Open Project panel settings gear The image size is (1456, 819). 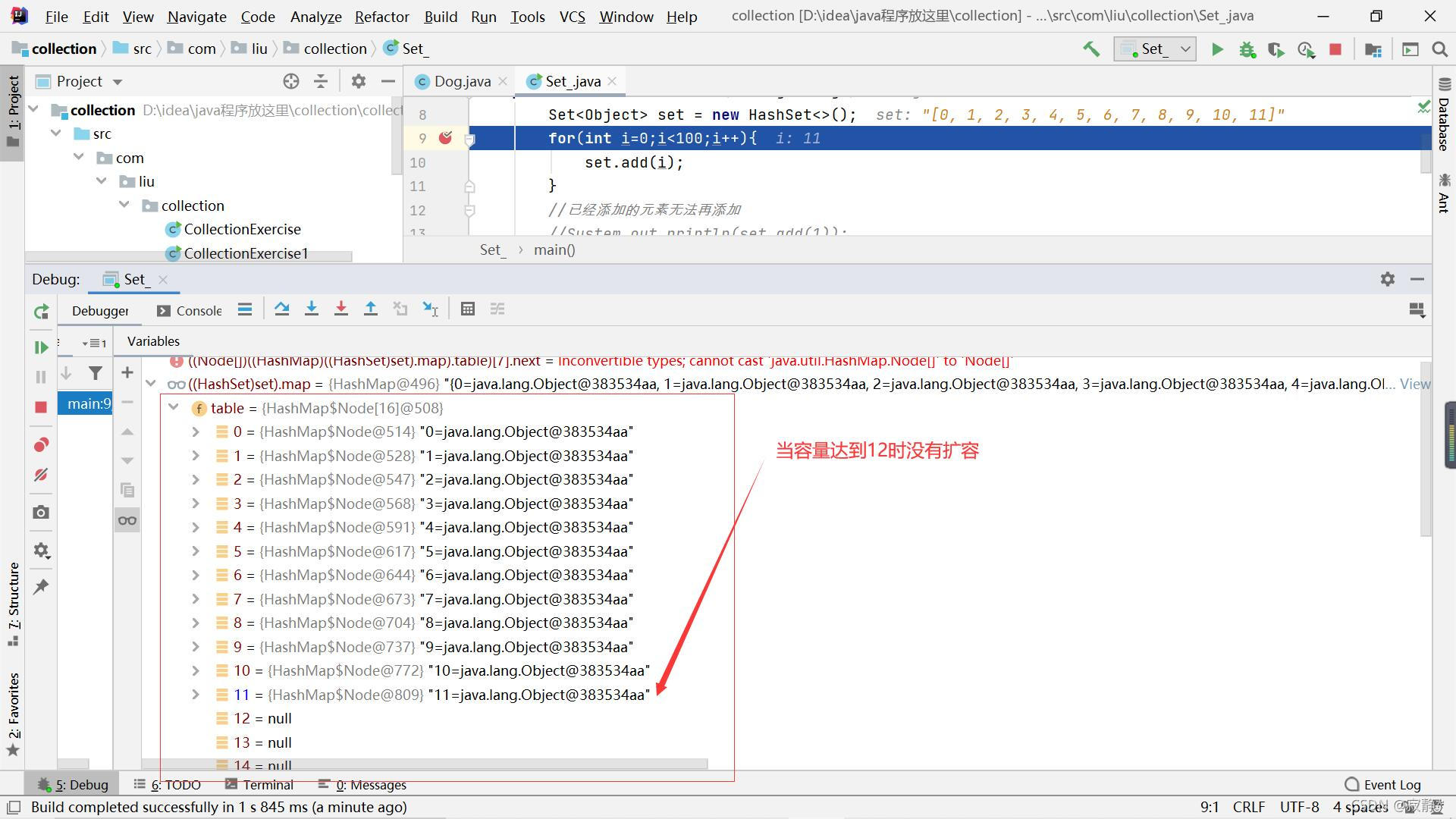pos(358,81)
